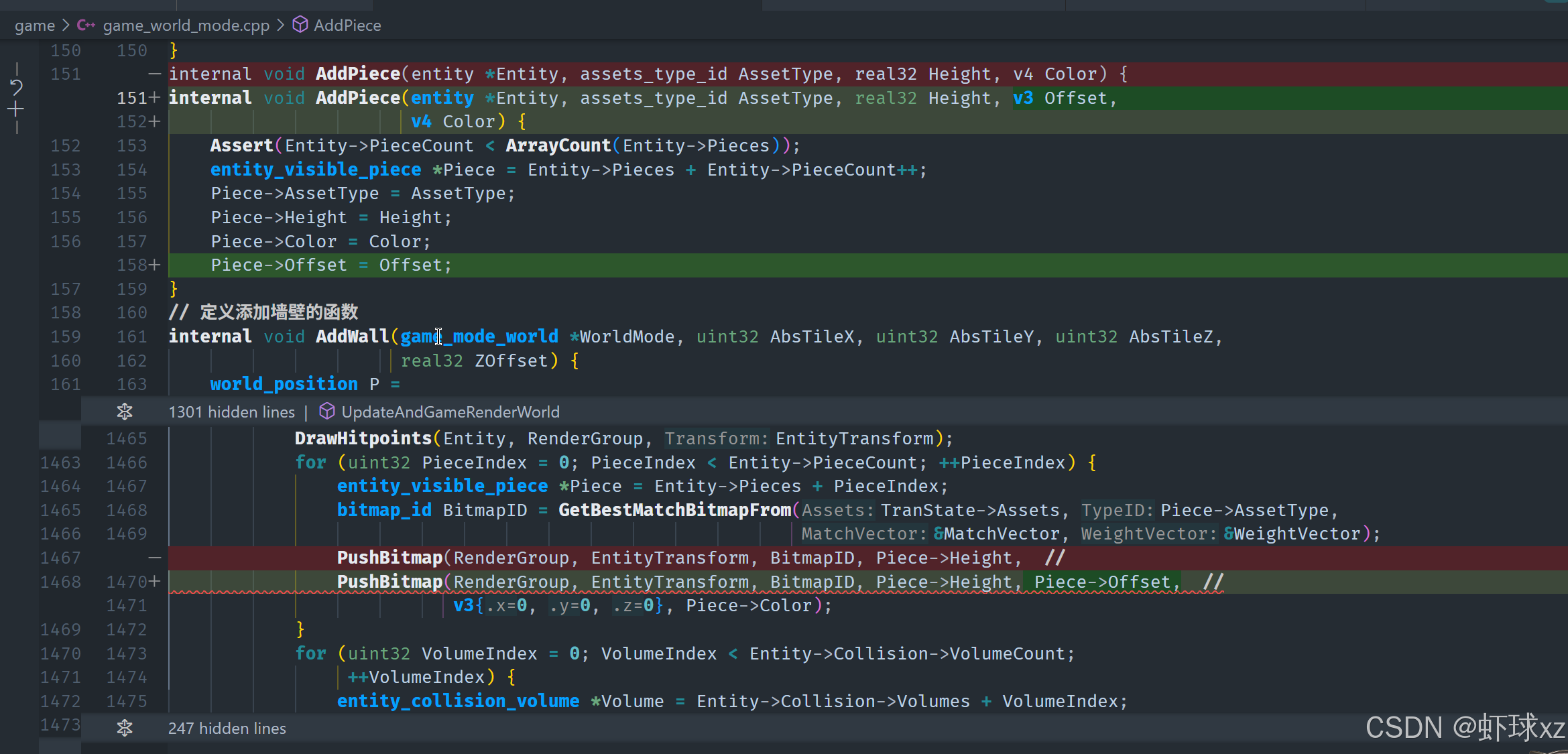Click the AddPiece symbol cube icon
The image size is (1568, 754).
[300, 25]
